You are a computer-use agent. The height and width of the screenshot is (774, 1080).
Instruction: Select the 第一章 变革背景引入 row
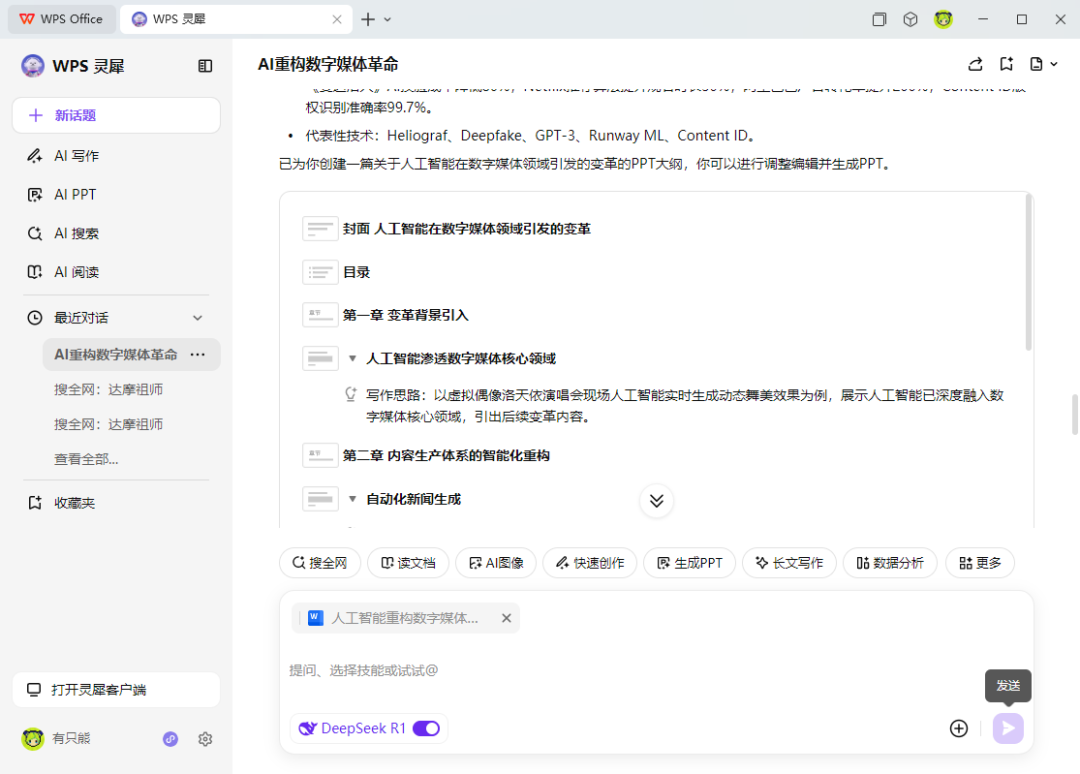pos(406,315)
